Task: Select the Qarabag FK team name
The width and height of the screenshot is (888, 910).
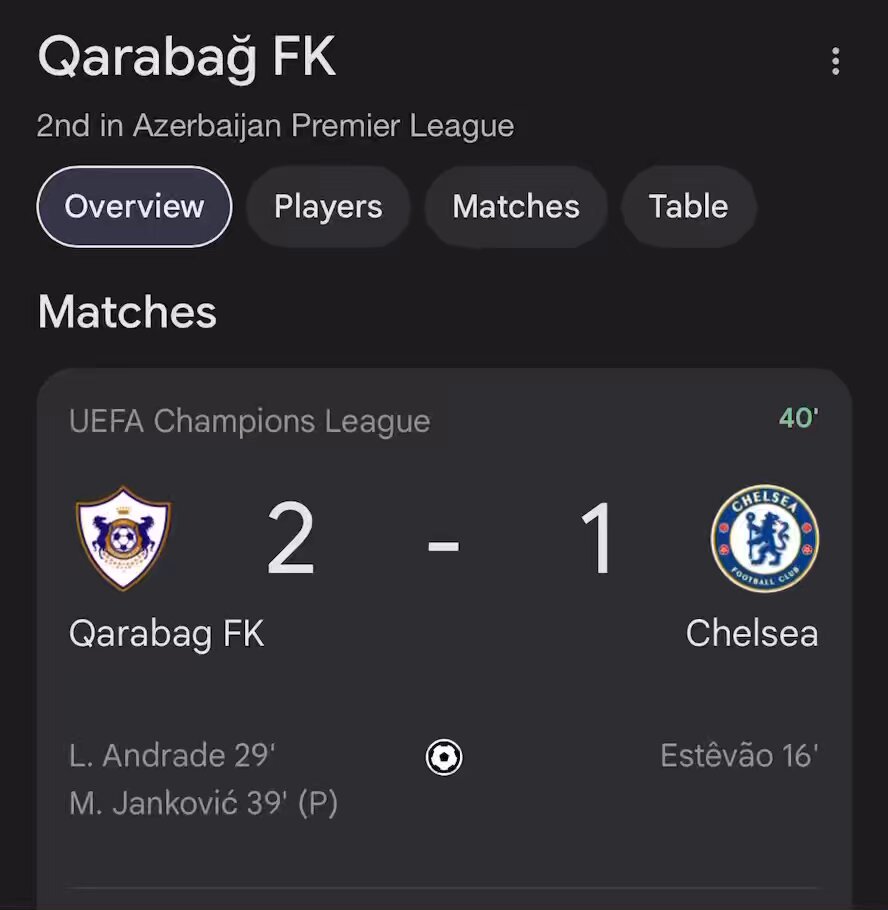Action: point(167,634)
